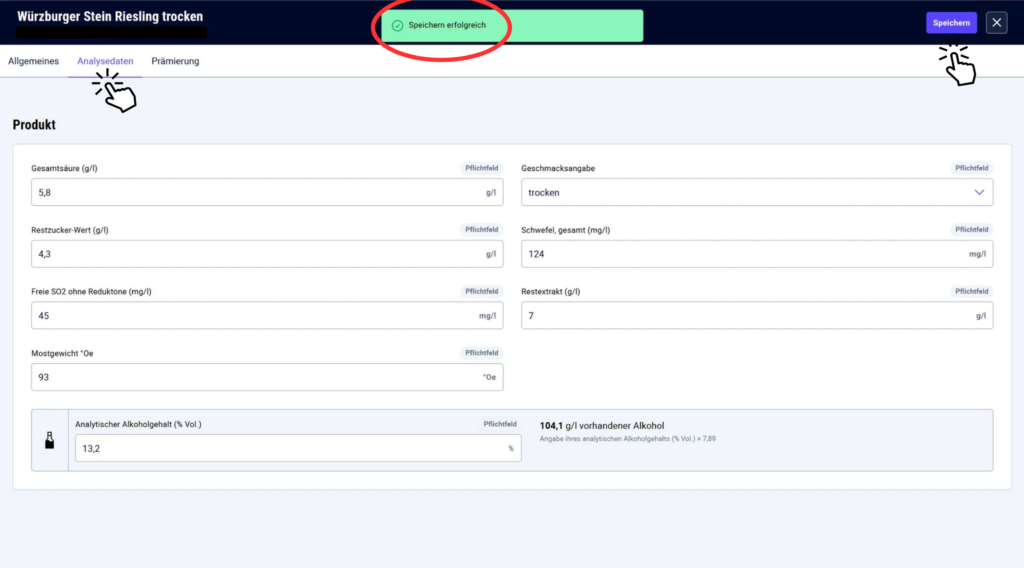The height and width of the screenshot is (568, 1024).
Task: Click the Schwefel, gesamt input field
Action: 757,254
